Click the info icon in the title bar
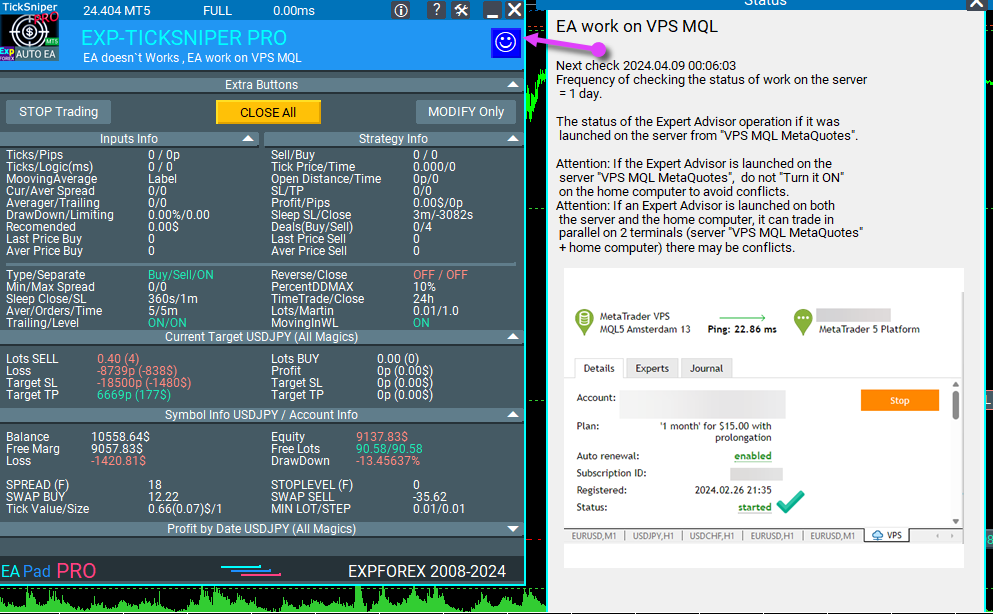Viewport: 993px width, 614px height. (401, 10)
